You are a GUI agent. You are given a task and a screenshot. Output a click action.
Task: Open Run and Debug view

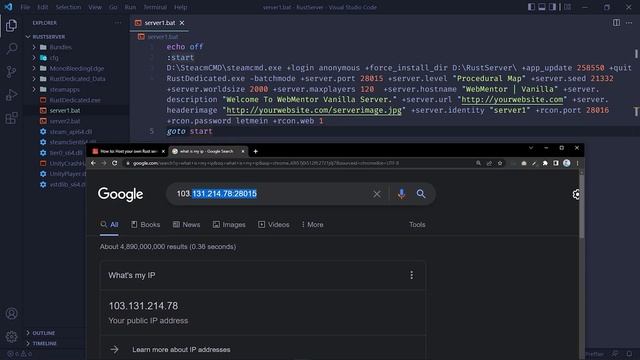(x=11, y=95)
